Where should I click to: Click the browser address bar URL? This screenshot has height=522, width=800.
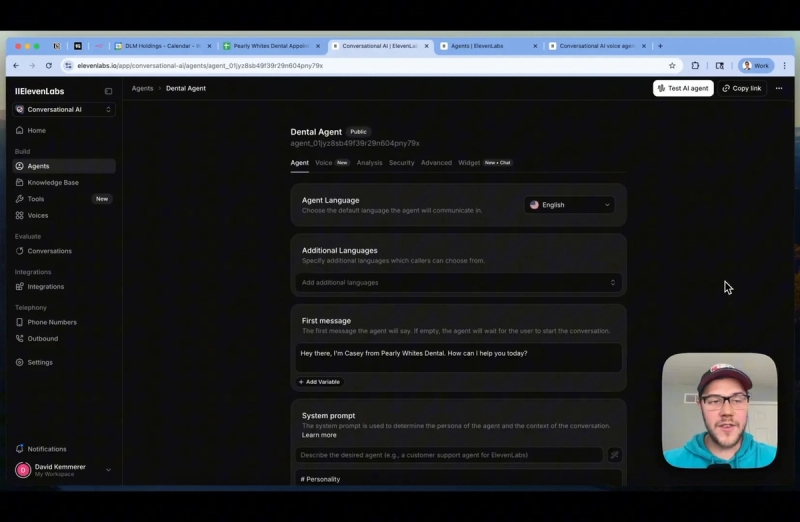click(x=200, y=66)
